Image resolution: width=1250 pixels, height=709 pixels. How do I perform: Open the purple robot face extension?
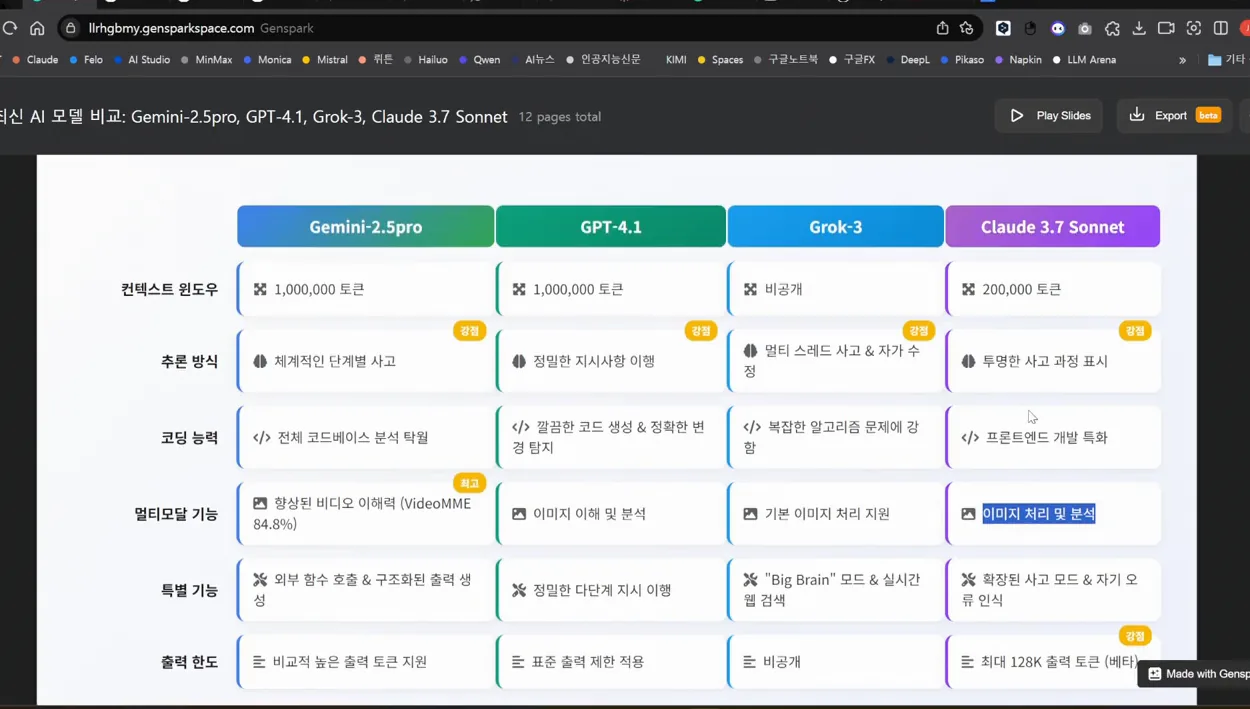coord(1058,28)
